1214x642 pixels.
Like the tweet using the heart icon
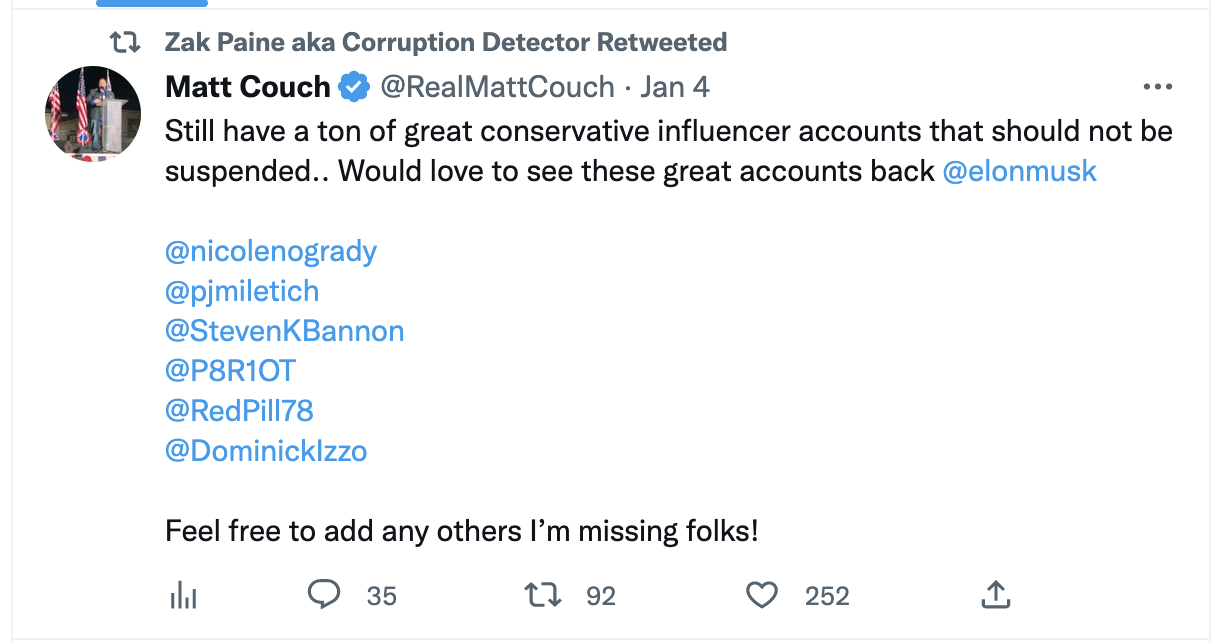point(761,594)
